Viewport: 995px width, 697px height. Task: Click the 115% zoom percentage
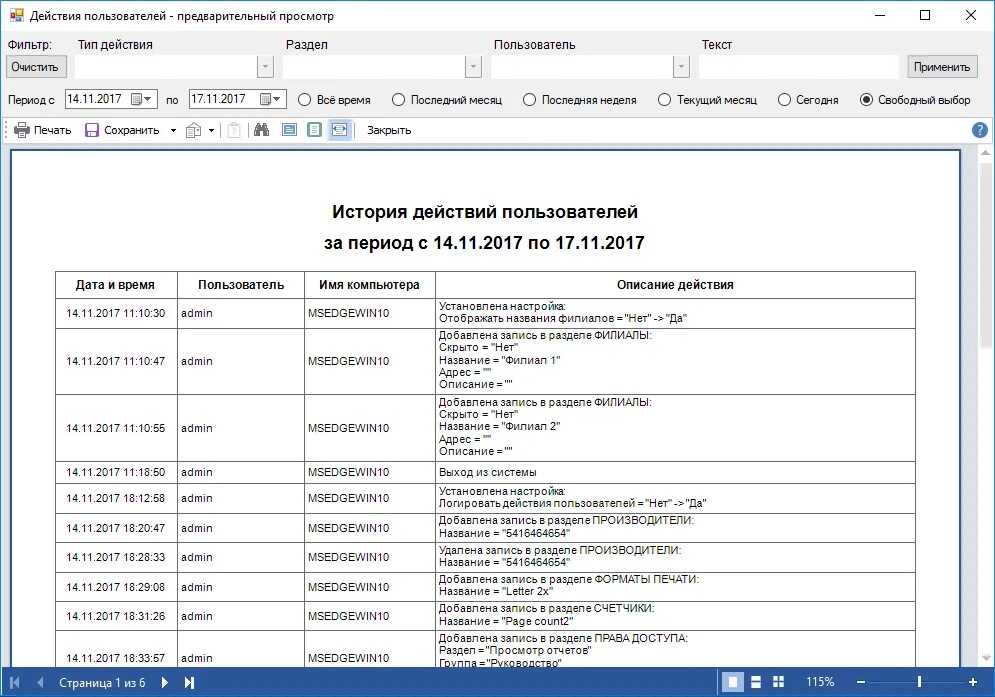[x=820, y=682]
